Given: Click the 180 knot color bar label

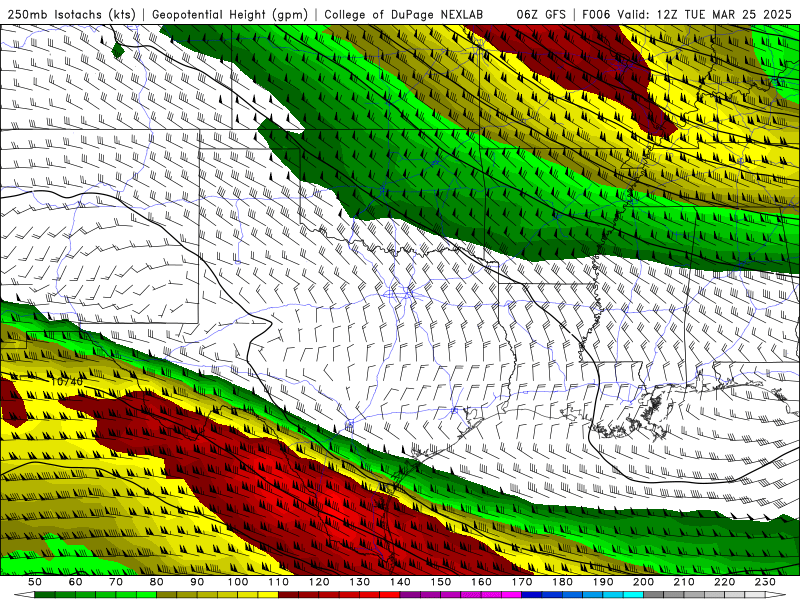Looking at the screenshot, I should coord(562,582).
